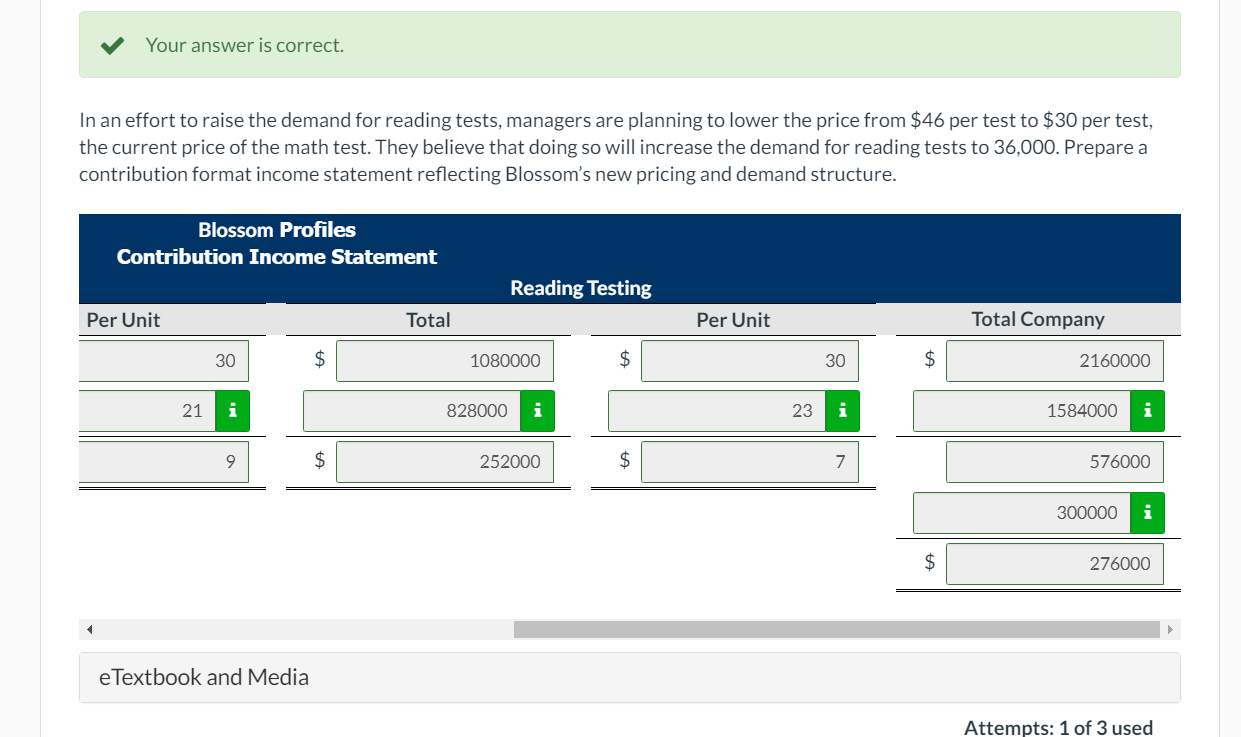
Task: Expand the eTextbook and Media section
Action: coord(205,677)
